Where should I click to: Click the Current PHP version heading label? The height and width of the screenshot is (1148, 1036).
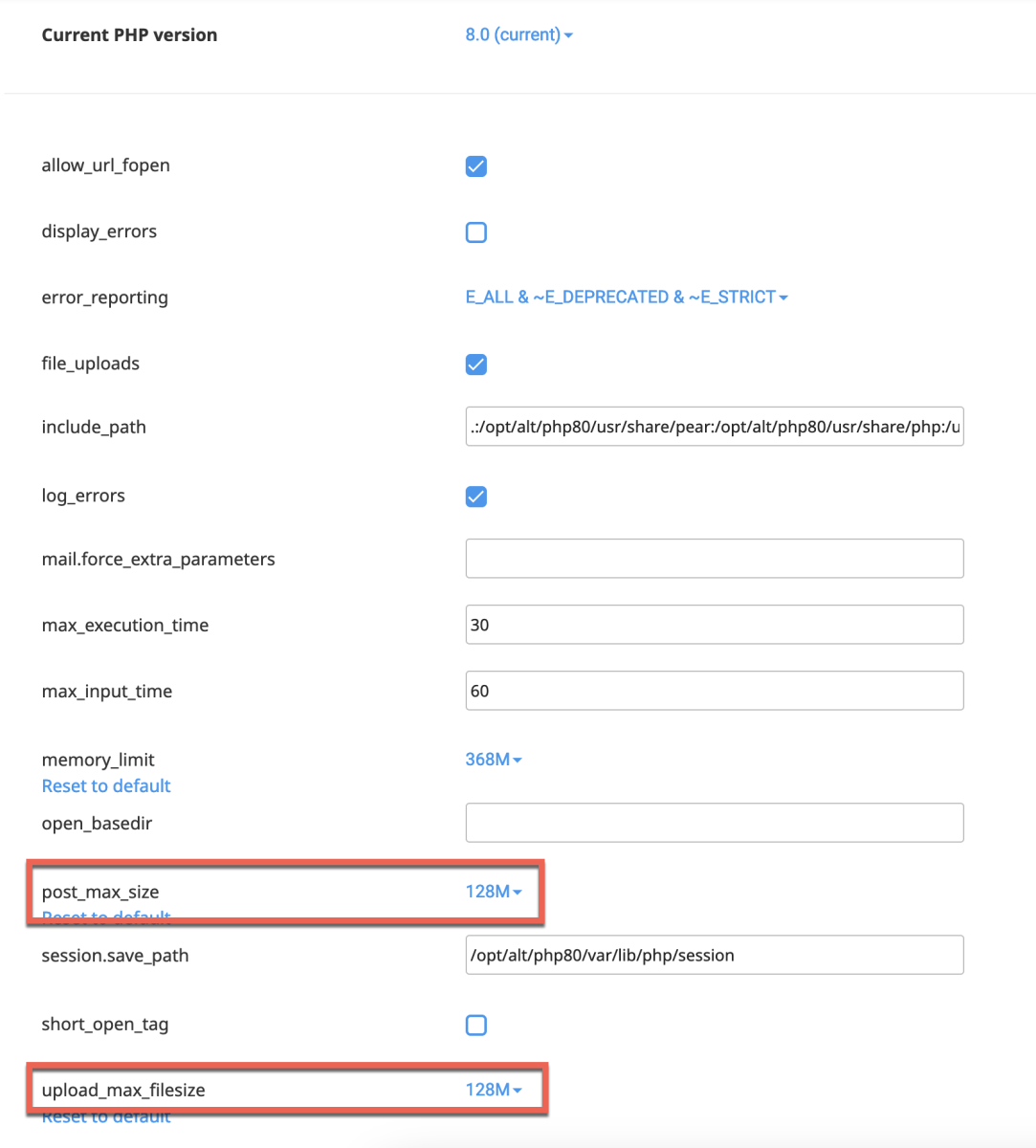coord(129,35)
